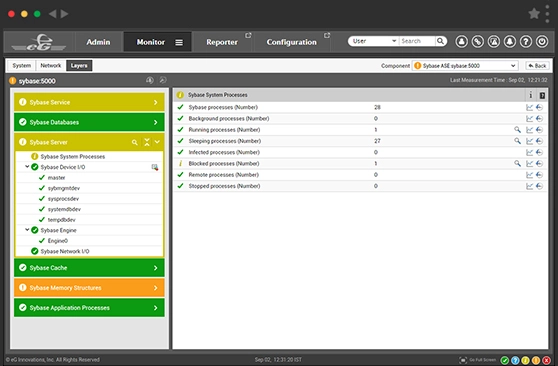Click the yellow minor alarm icon in footer
This screenshot has height=366, width=558.
click(525, 360)
